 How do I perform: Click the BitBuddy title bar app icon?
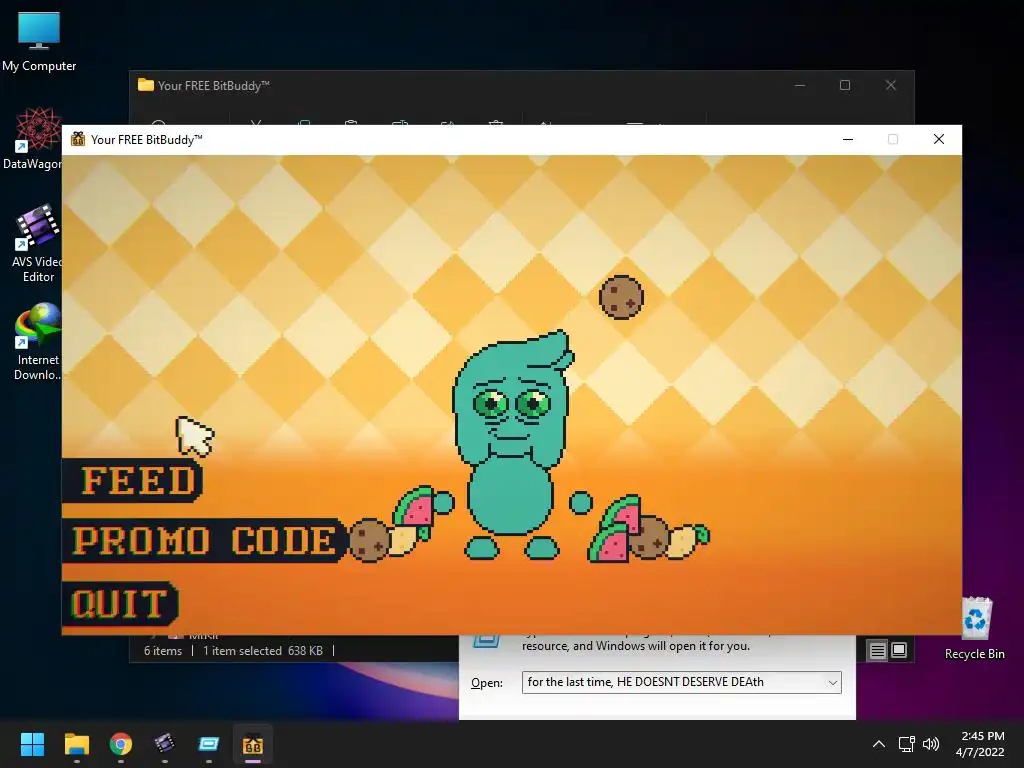point(78,139)
